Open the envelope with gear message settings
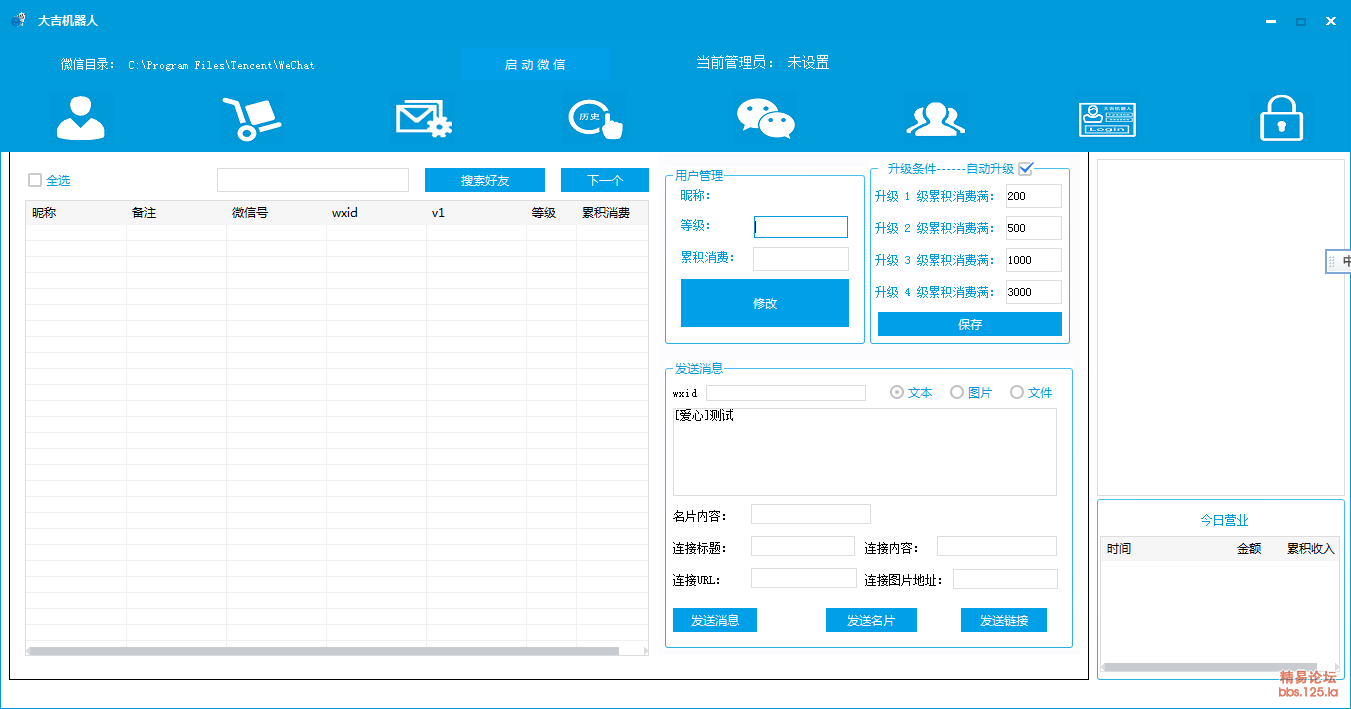Screen dimensions: 1351x709 (424, 118)
